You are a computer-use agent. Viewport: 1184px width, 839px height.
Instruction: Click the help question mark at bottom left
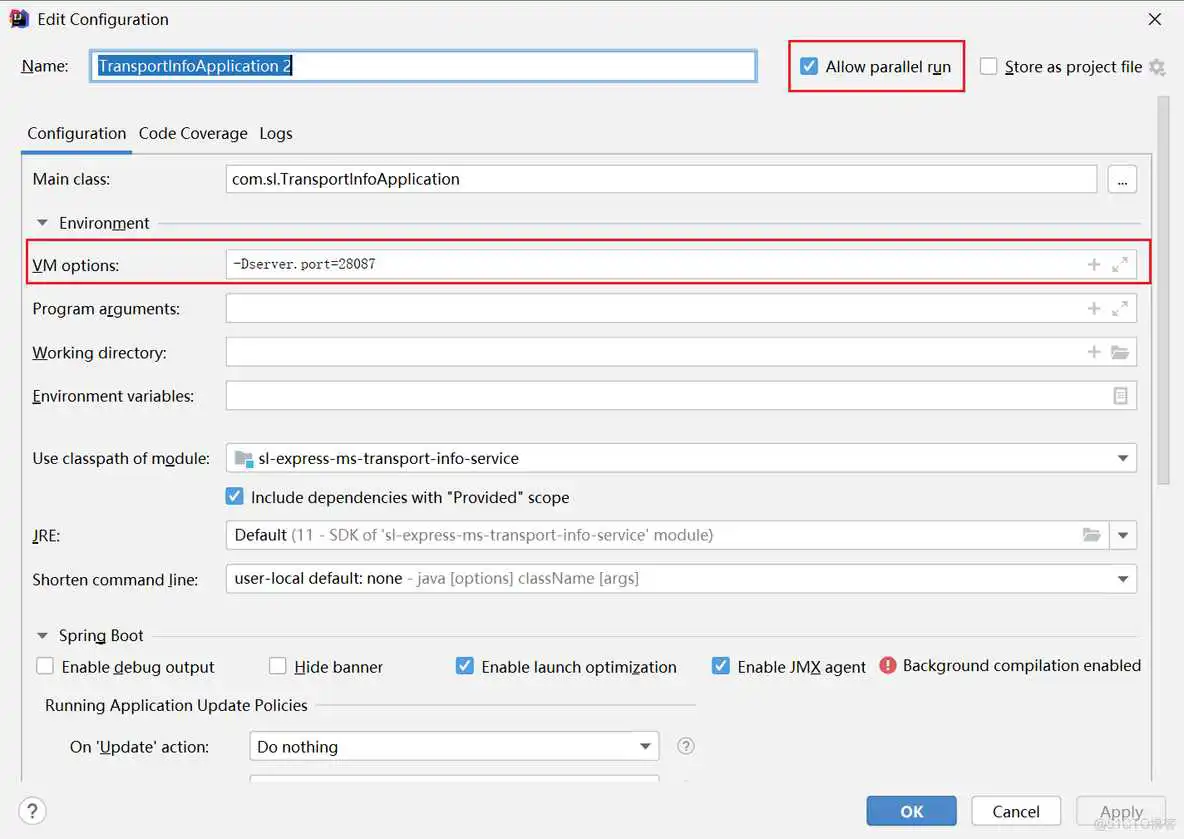pyautogui.click(x=32, y=811)
